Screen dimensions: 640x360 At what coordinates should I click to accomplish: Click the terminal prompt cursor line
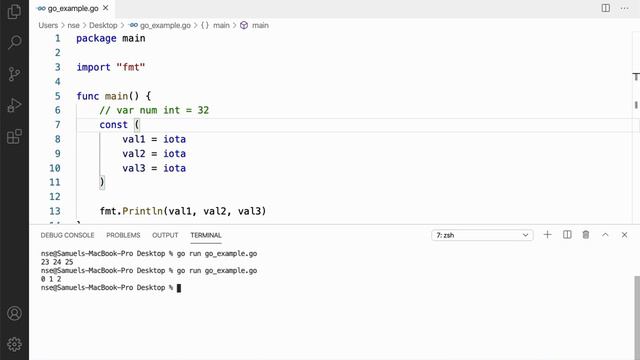pos(111,288)
